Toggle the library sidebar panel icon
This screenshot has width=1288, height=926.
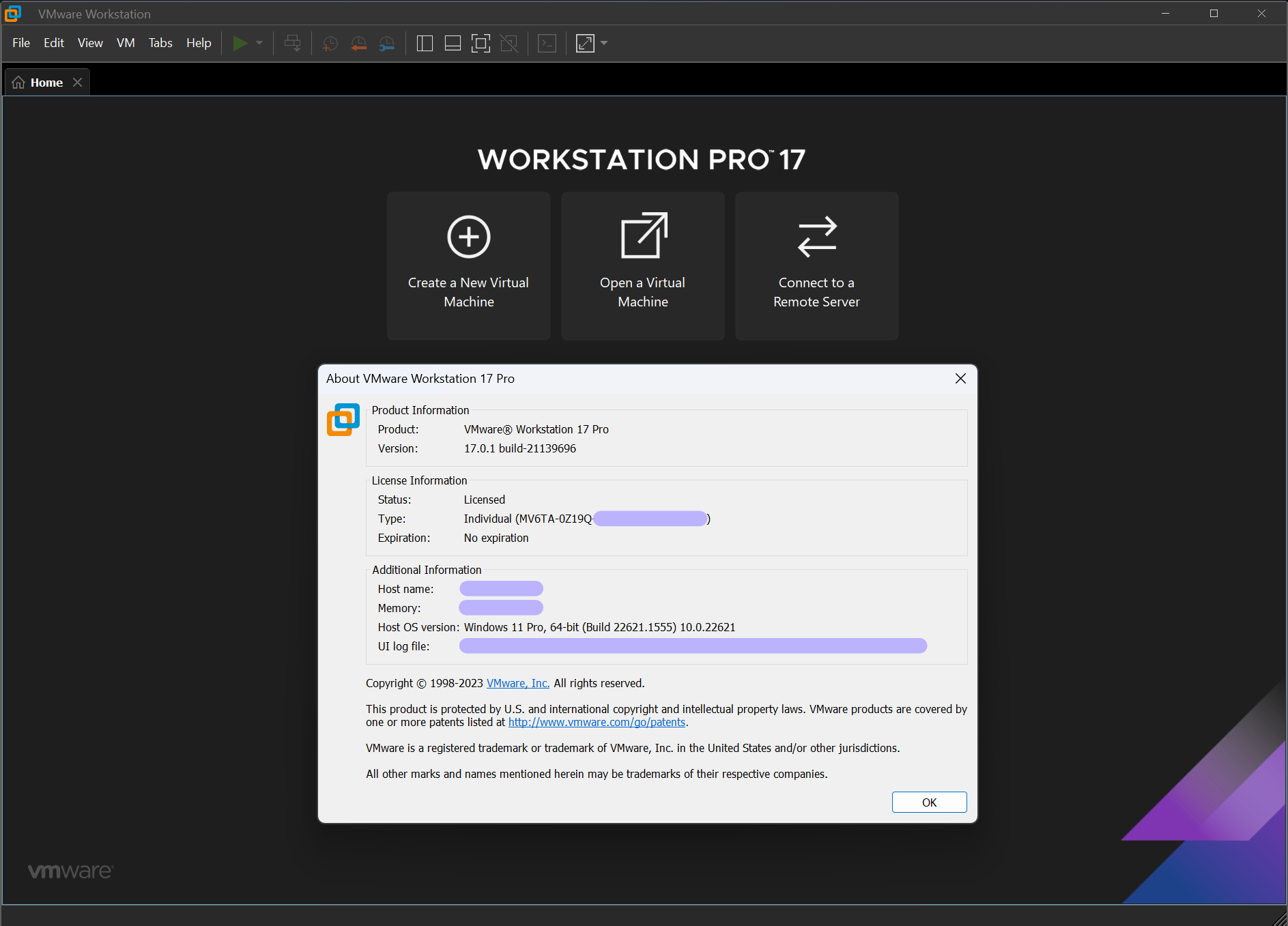425,44
